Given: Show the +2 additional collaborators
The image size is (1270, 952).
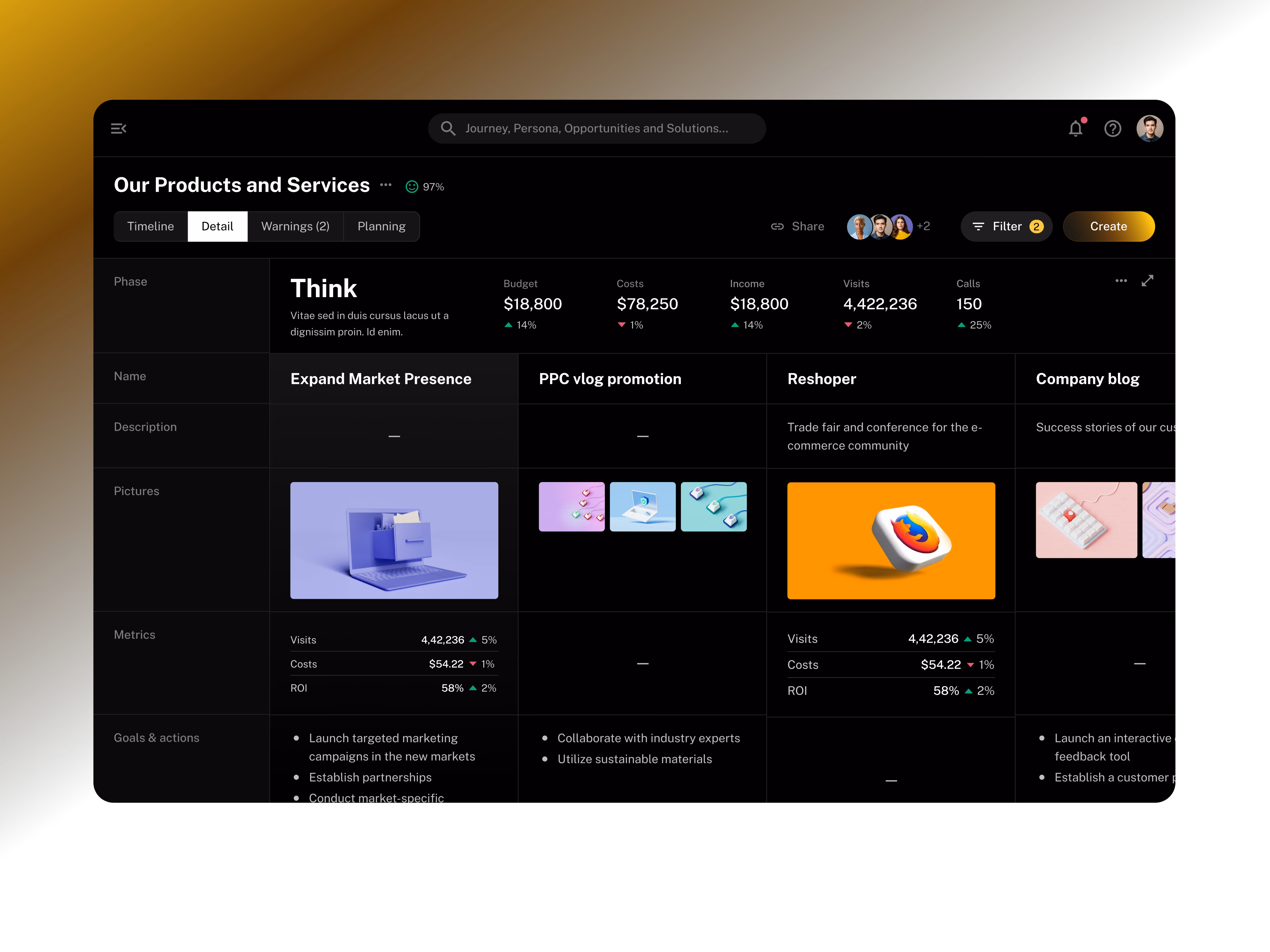Looking at the screenshot, I should click(923, 226).
